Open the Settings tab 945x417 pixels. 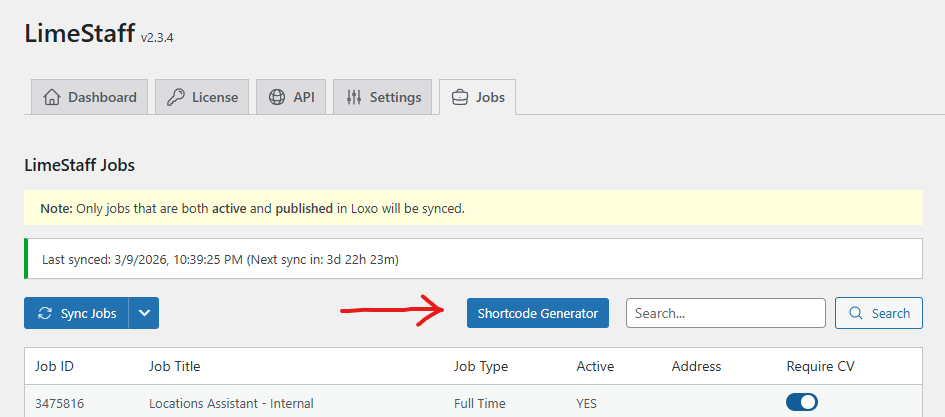coord(383,97)
